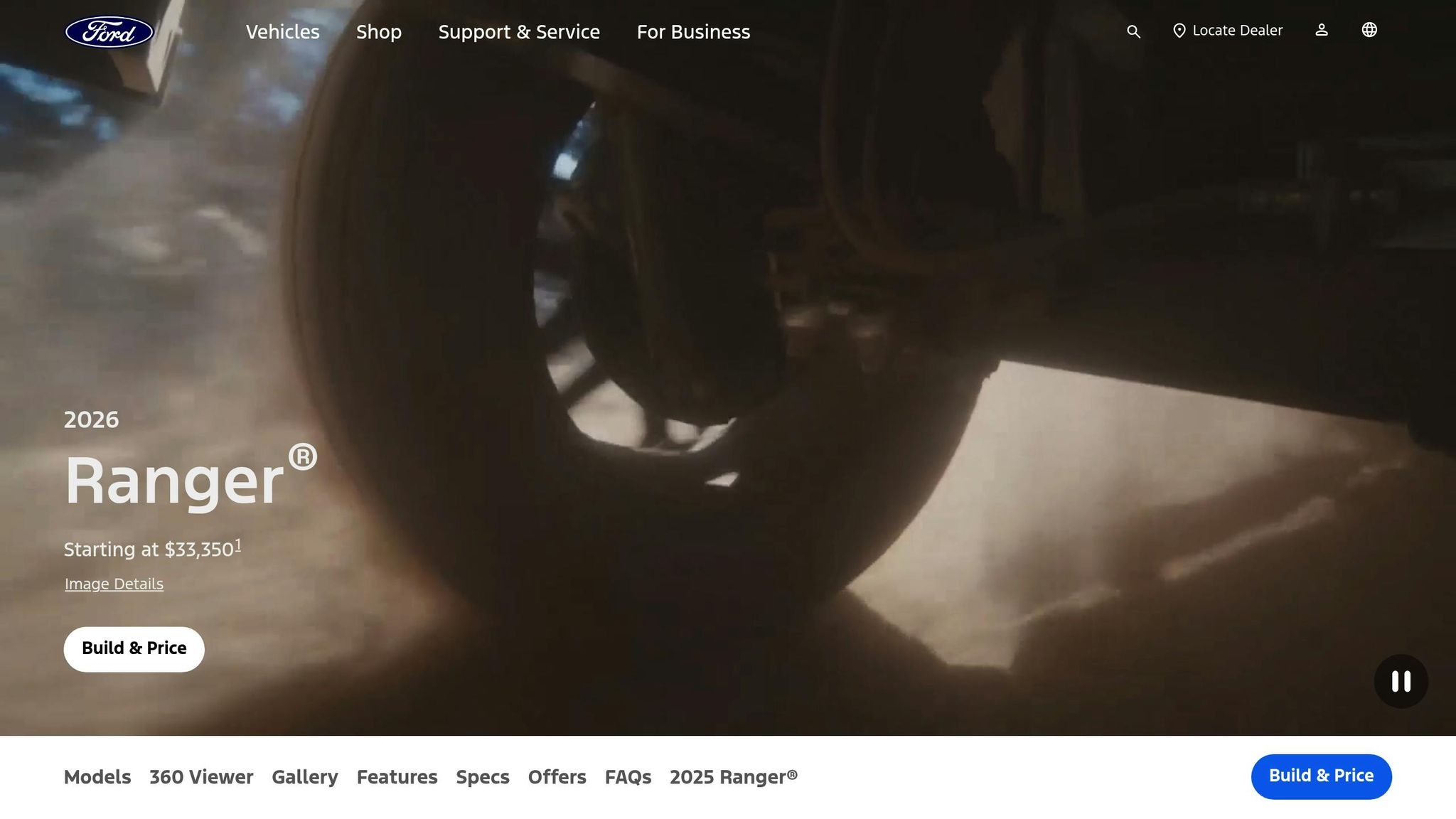Open the For Business menu

[692, 32]
